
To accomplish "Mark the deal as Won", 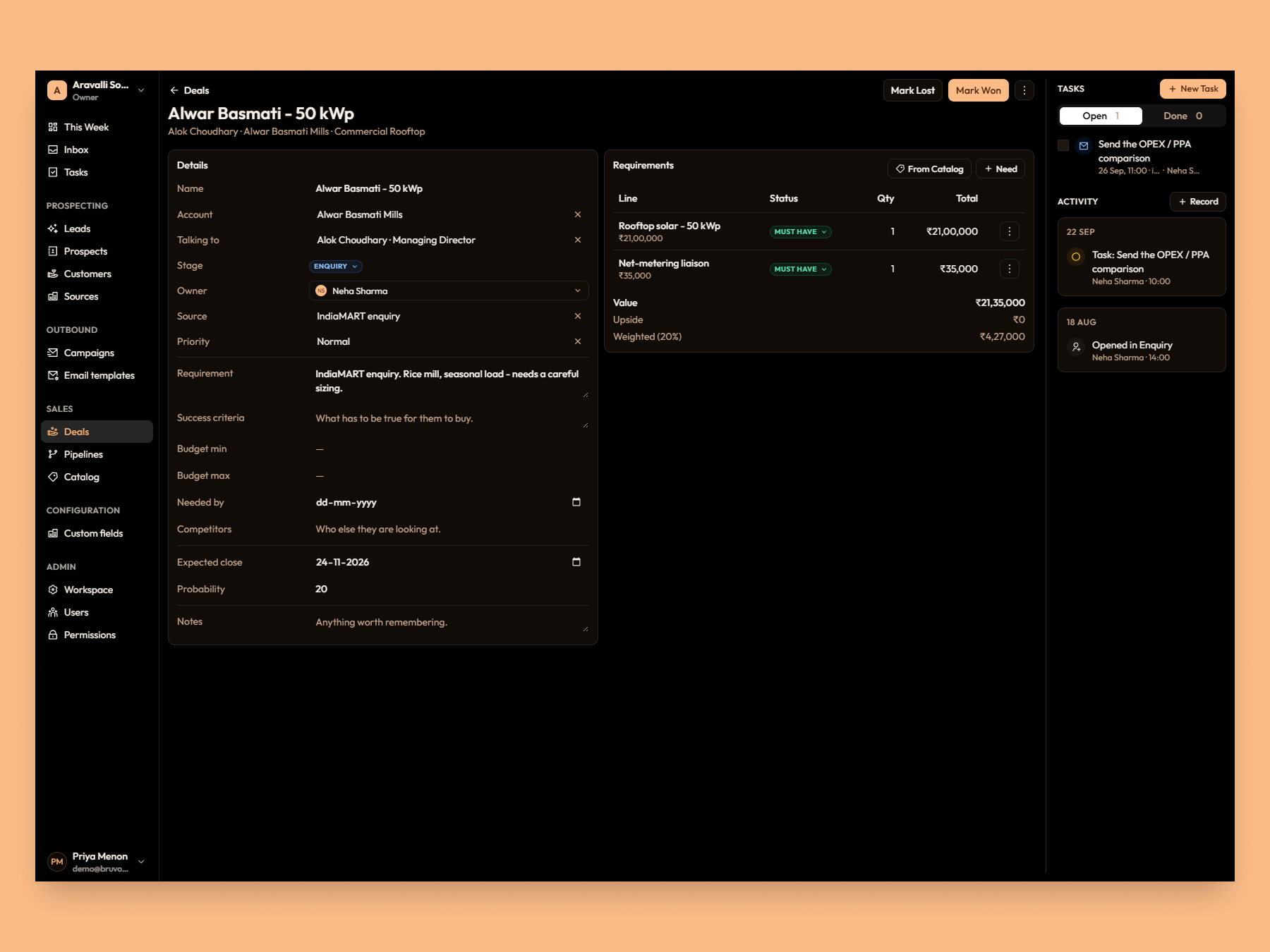I will [x=978, y=90].
